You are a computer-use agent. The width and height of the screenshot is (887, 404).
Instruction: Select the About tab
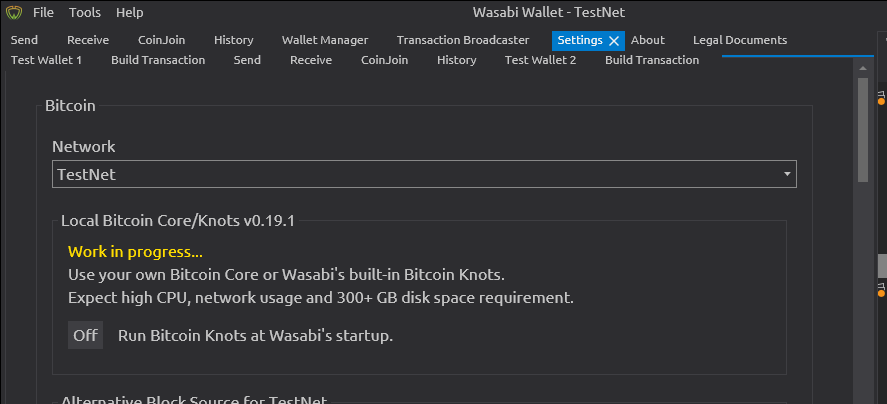[x=648, y=40]
